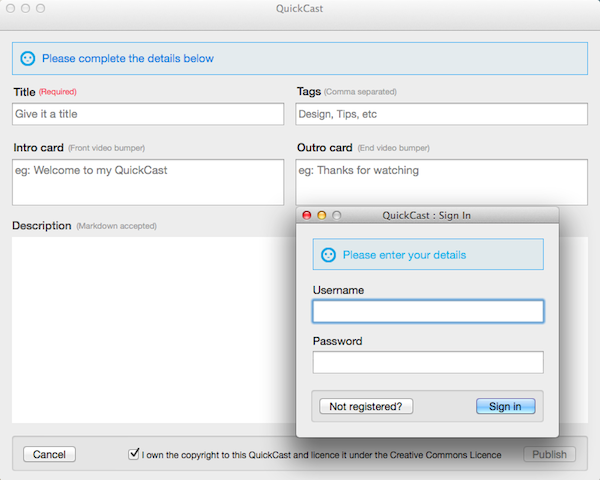Click the 'Not registered?' button
600x480 pixels.
(366, 406)
